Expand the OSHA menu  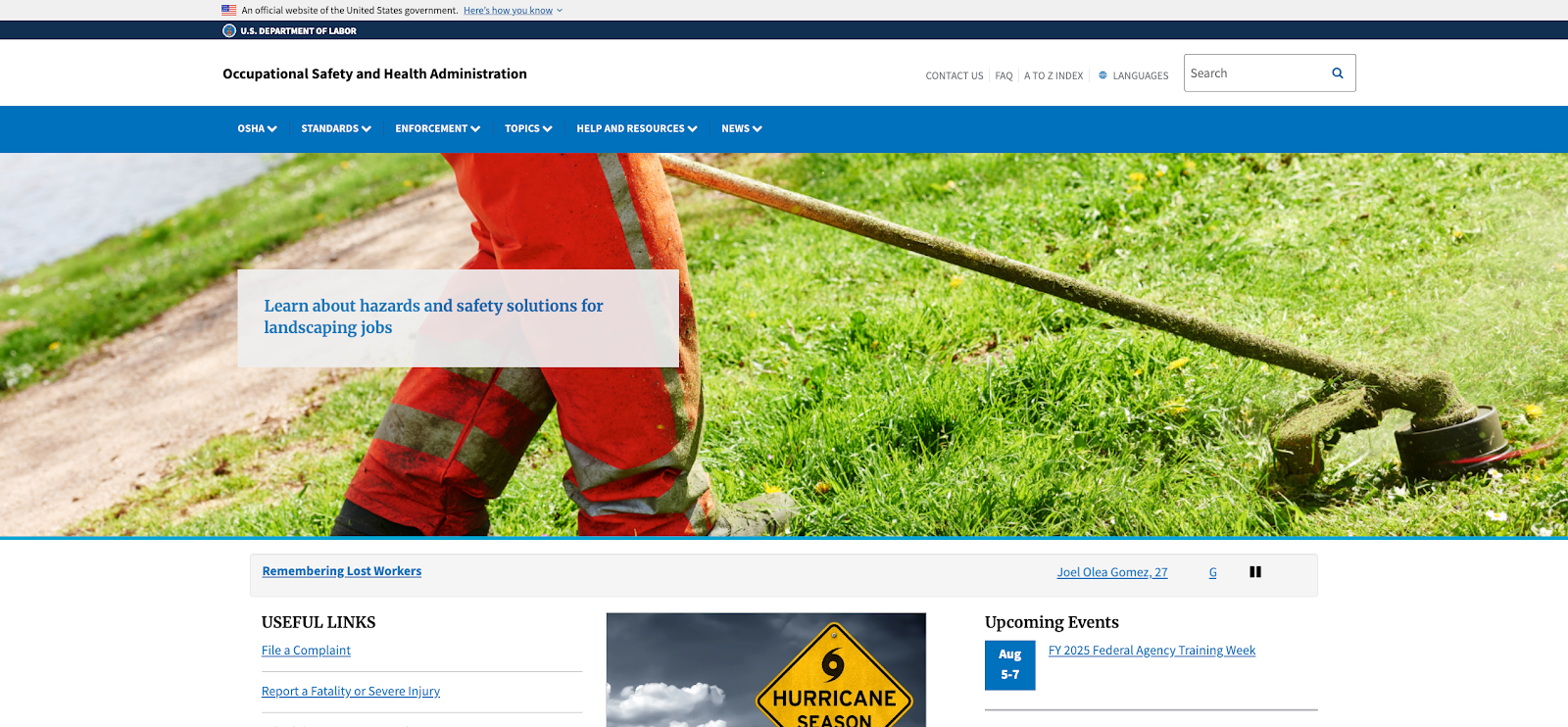tap(257, 128)
